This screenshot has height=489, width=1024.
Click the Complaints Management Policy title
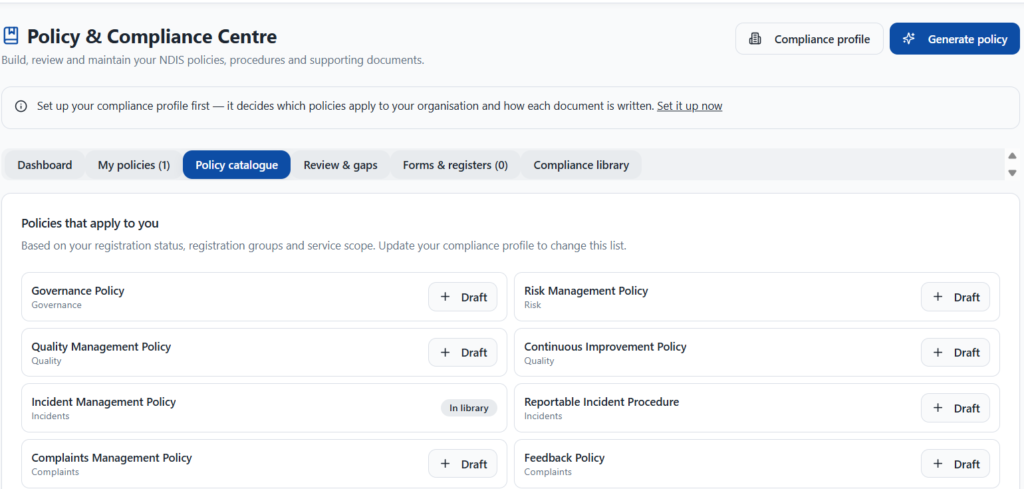tap(112, 458)
